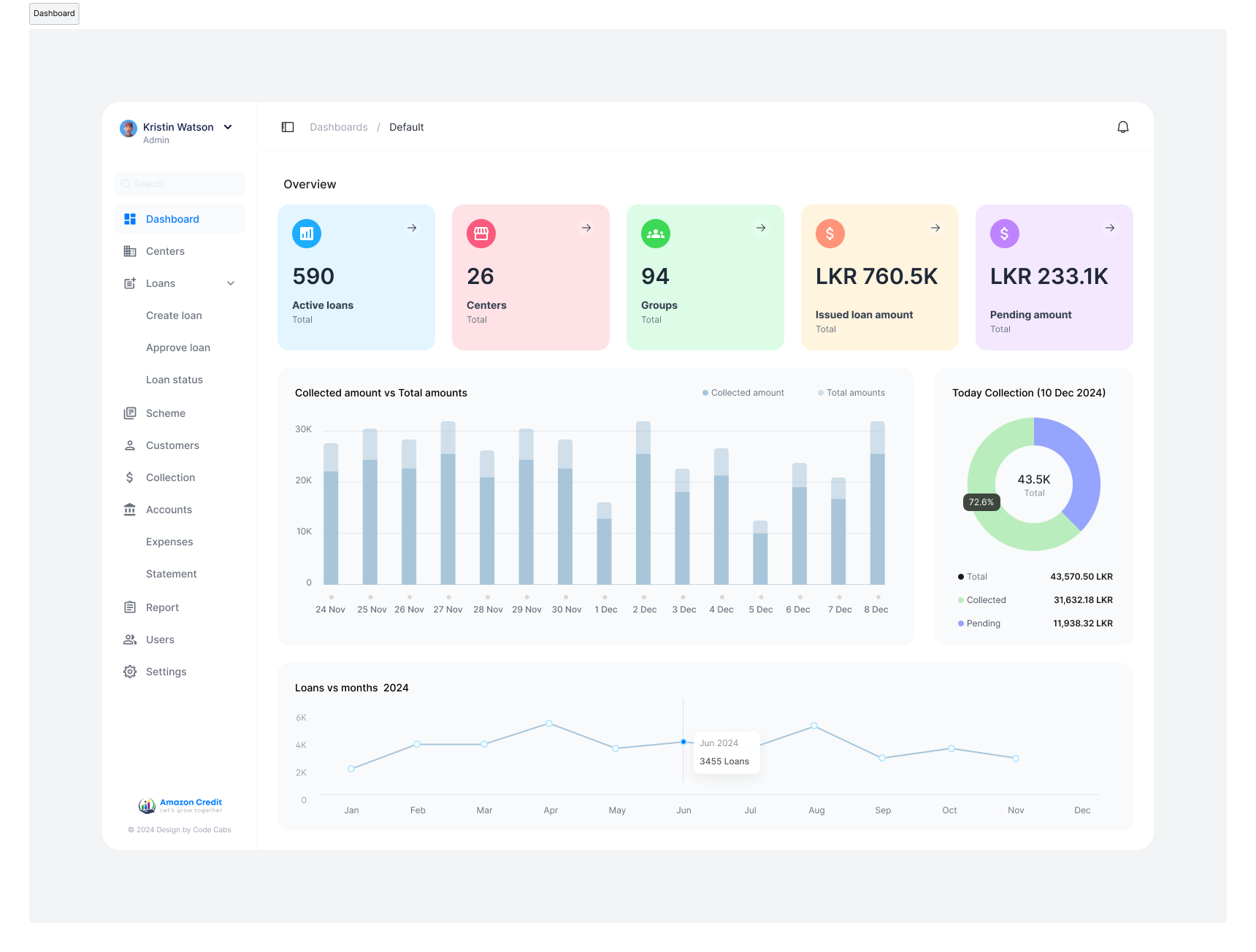Open Active loans via its arrow button
Image resolution: width=1256 pixels, height=952 pixels.
coord(411,228)
